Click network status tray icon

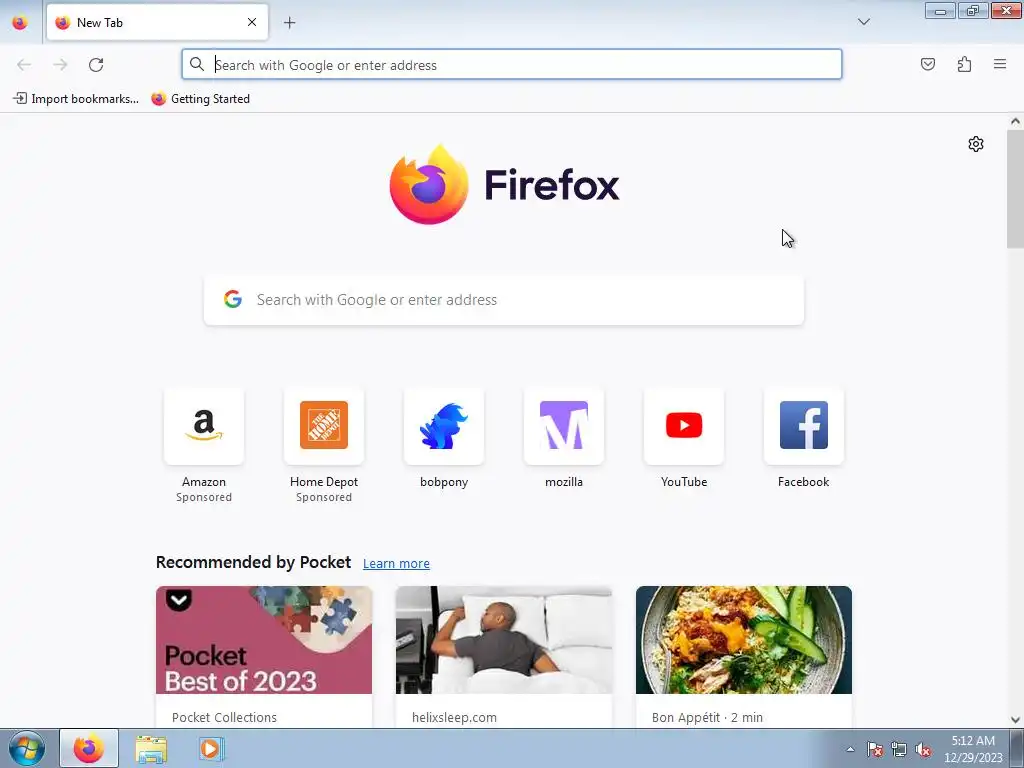pos(899,749)
